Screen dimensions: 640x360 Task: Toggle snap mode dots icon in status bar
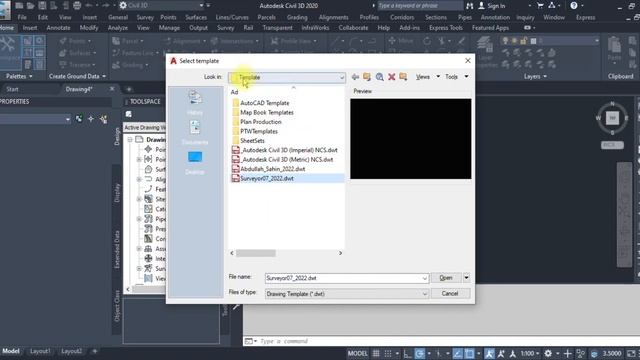pyautogui.click(x=388, y=353)
